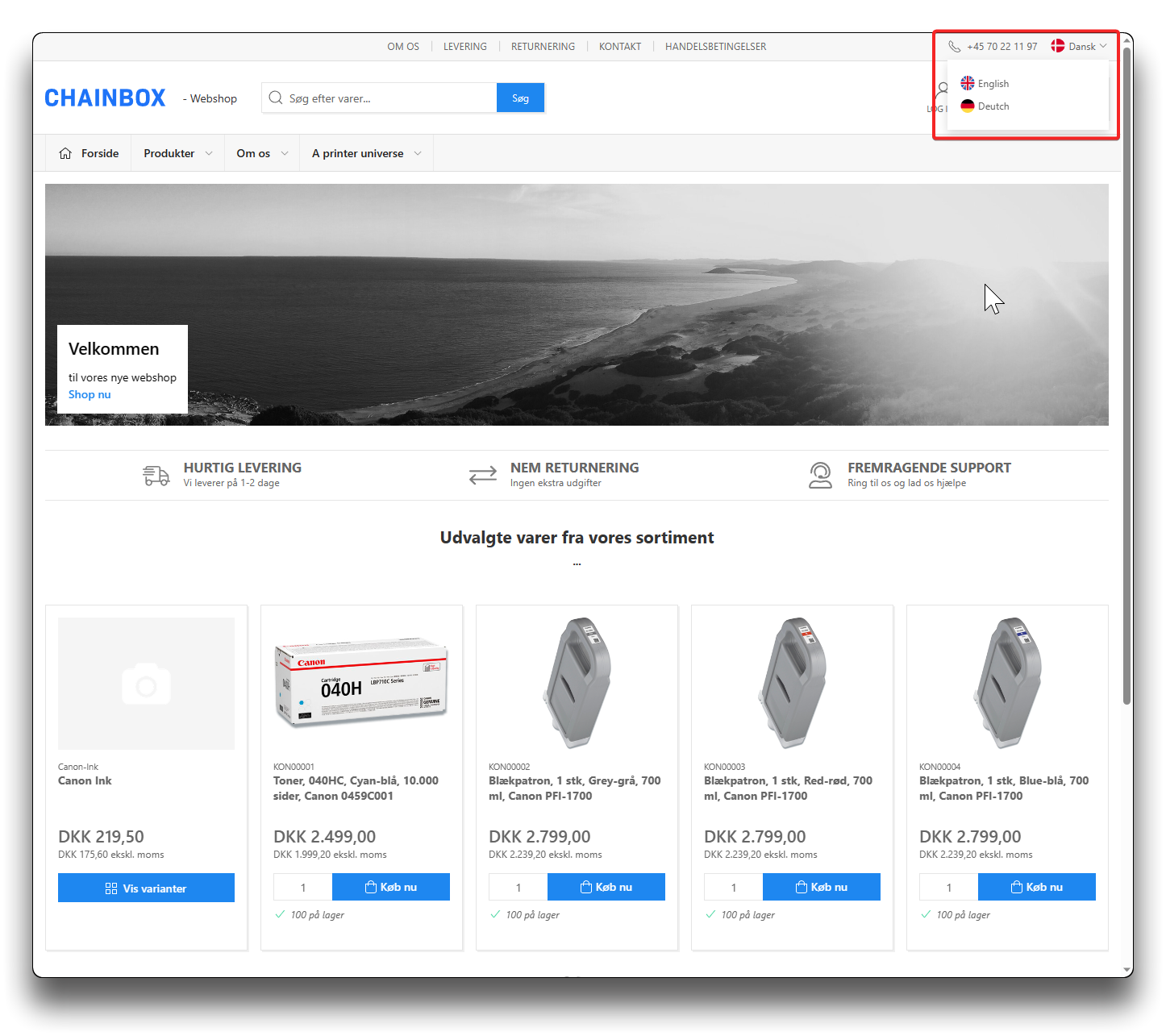The width and height of the screenshot is (1166, 1036).
Task: Open the HANDELSBETINGELSER link in top bar
Action: 715,47
